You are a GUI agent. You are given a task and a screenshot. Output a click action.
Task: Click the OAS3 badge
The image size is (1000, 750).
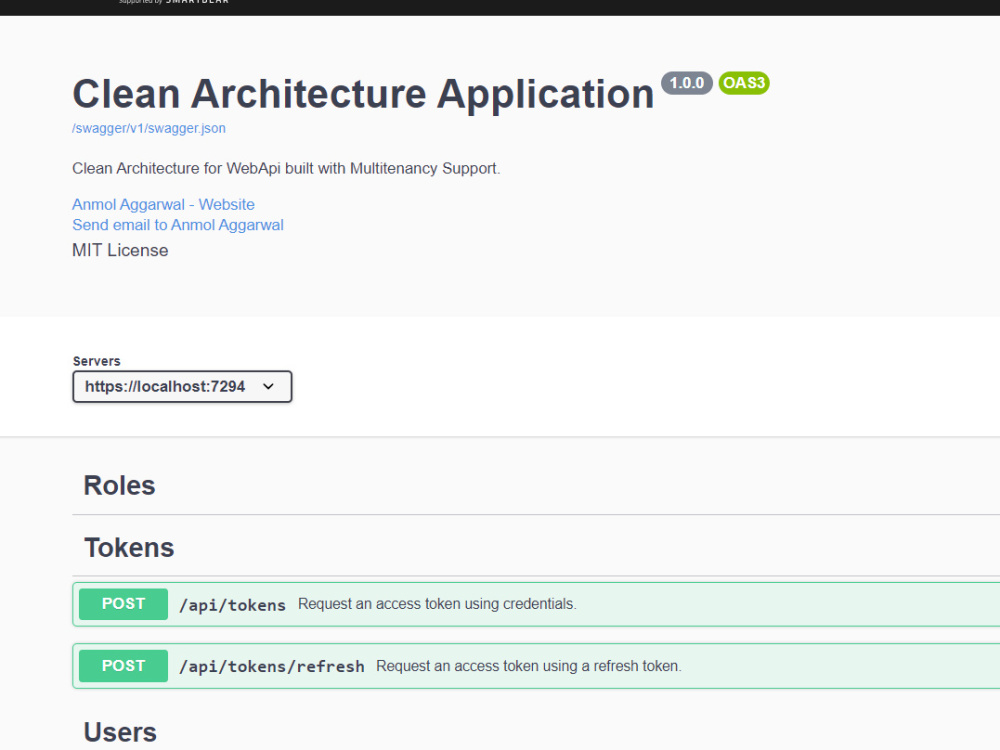(744, 83)
